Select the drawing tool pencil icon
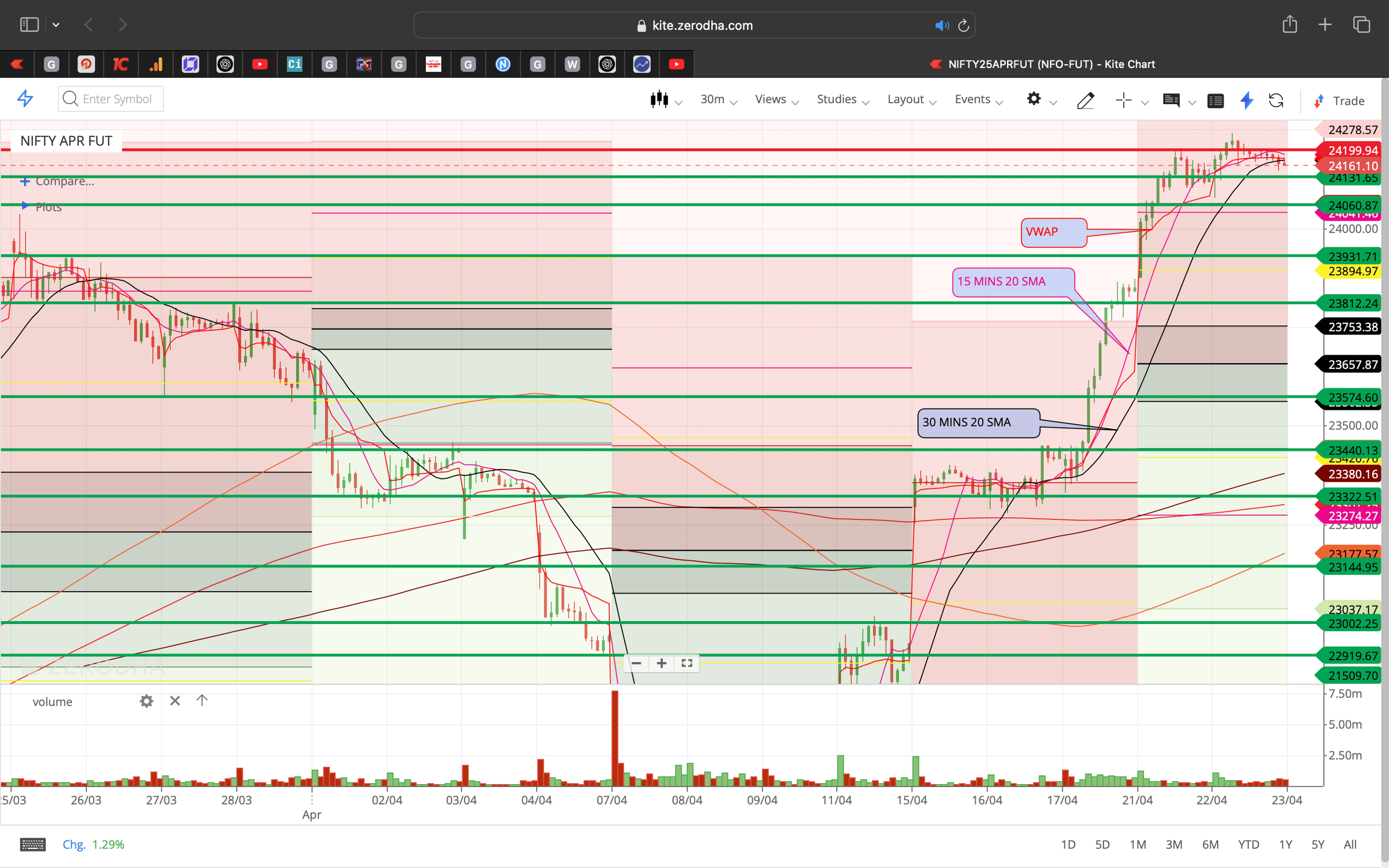This screenshot has height=868, width=1389. click(1086, 101)
